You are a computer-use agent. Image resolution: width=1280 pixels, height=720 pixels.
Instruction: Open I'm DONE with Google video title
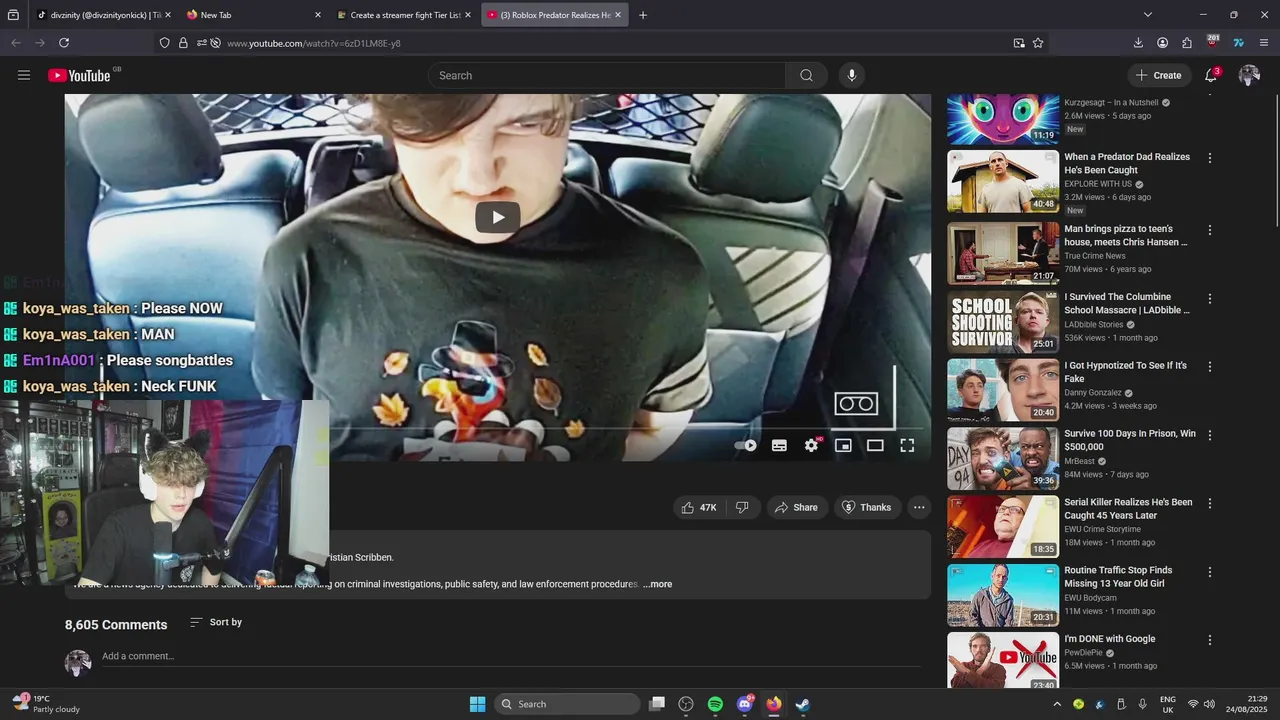tap(1110, 639)
